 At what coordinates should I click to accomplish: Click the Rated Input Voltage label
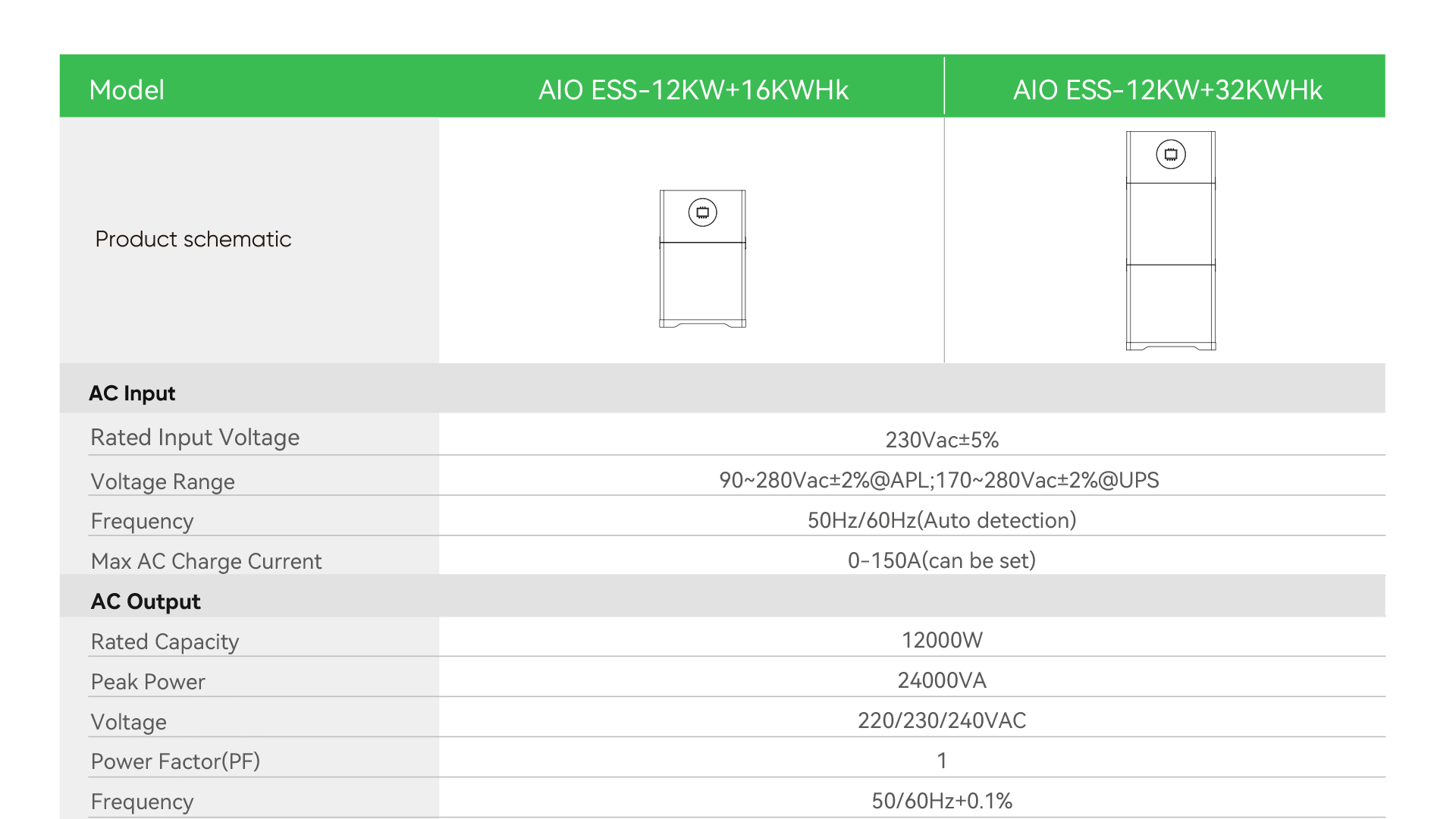(195, 438)
